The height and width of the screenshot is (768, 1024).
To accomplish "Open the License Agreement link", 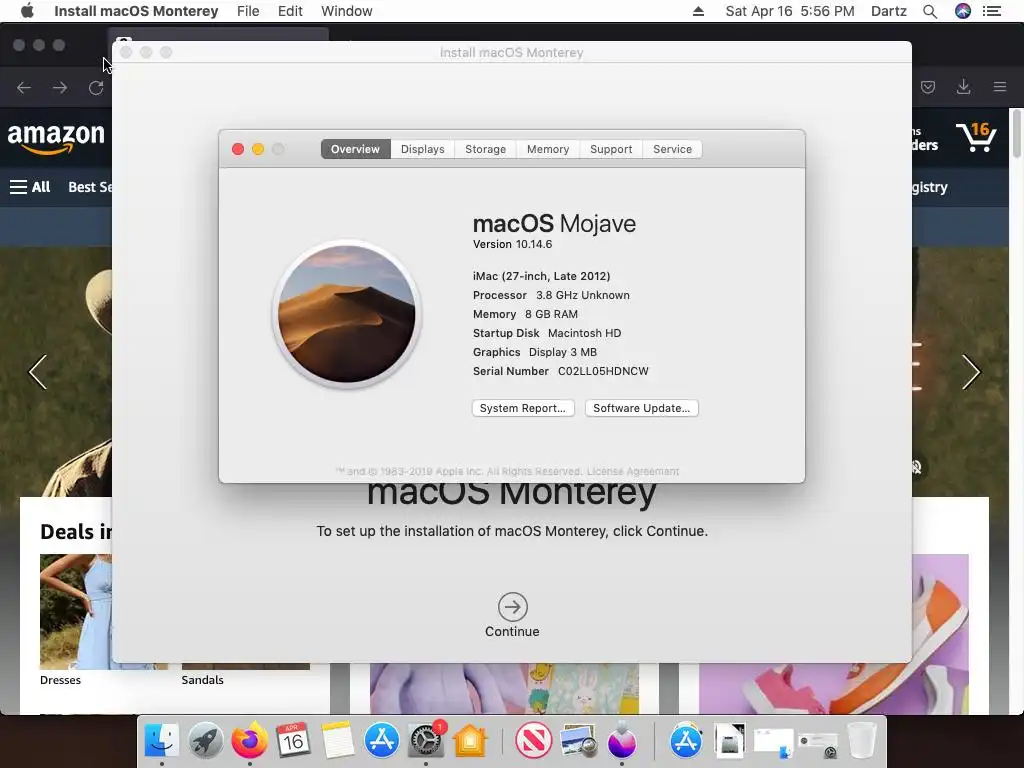I will 633,472.
